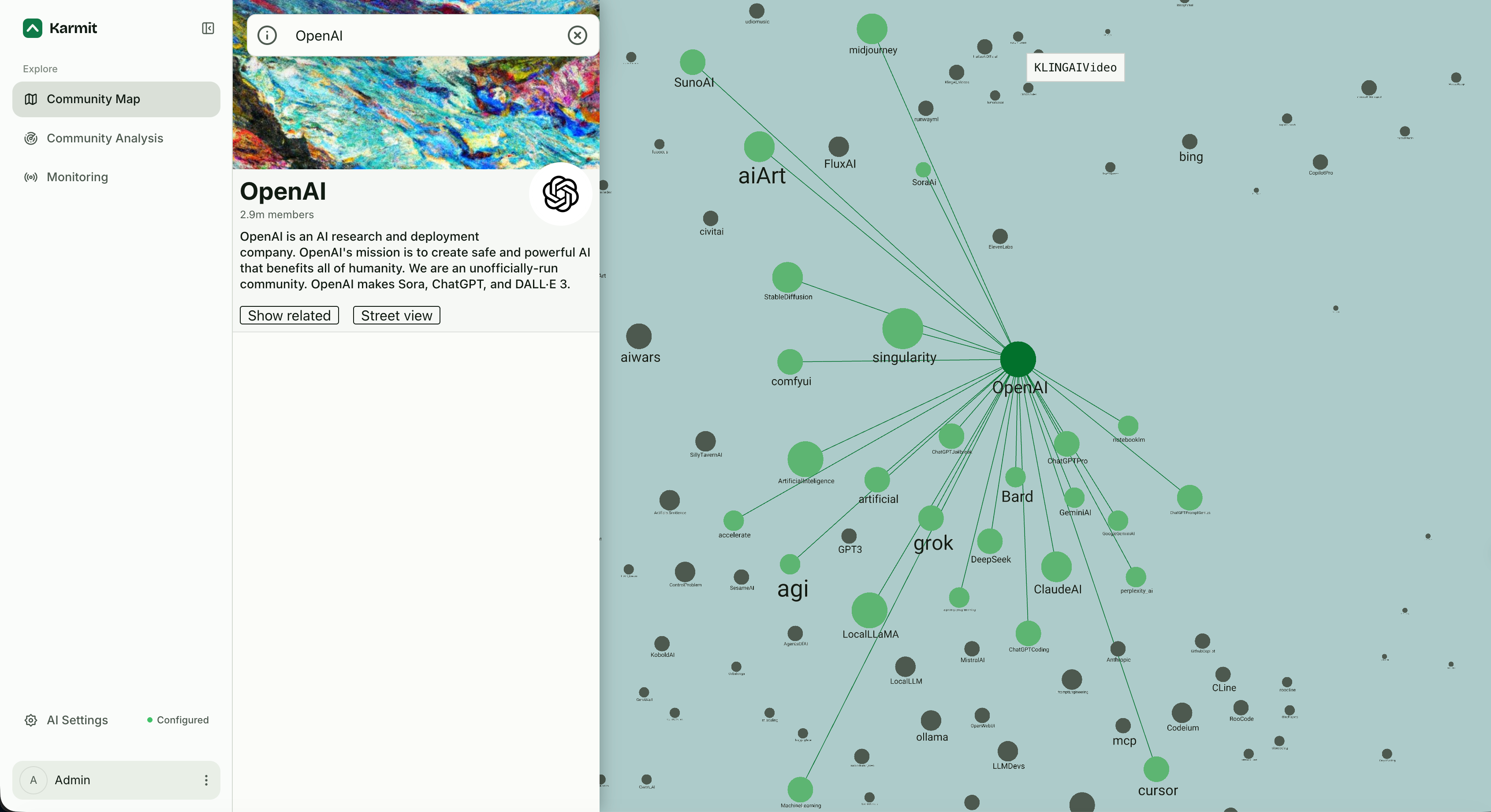Select the LocalLLaMA node
The width and height of the screenshot is (1491, 812).
869,610
